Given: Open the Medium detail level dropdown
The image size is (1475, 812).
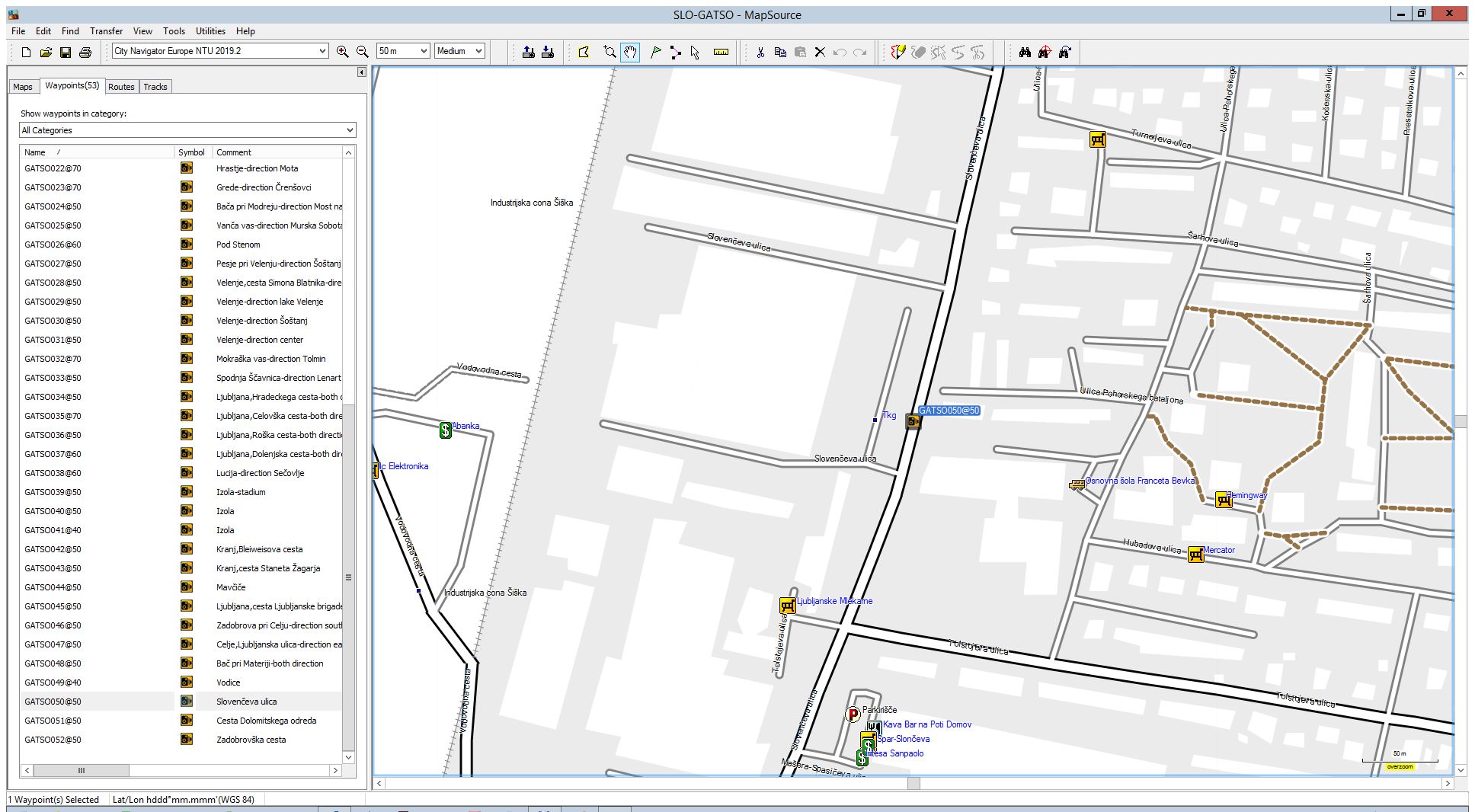Looking at the screenshot, I should [459, 51].
